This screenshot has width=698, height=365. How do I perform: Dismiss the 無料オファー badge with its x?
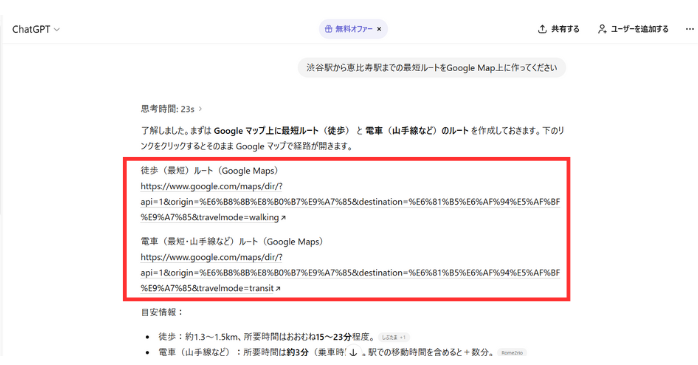point(379,29)
